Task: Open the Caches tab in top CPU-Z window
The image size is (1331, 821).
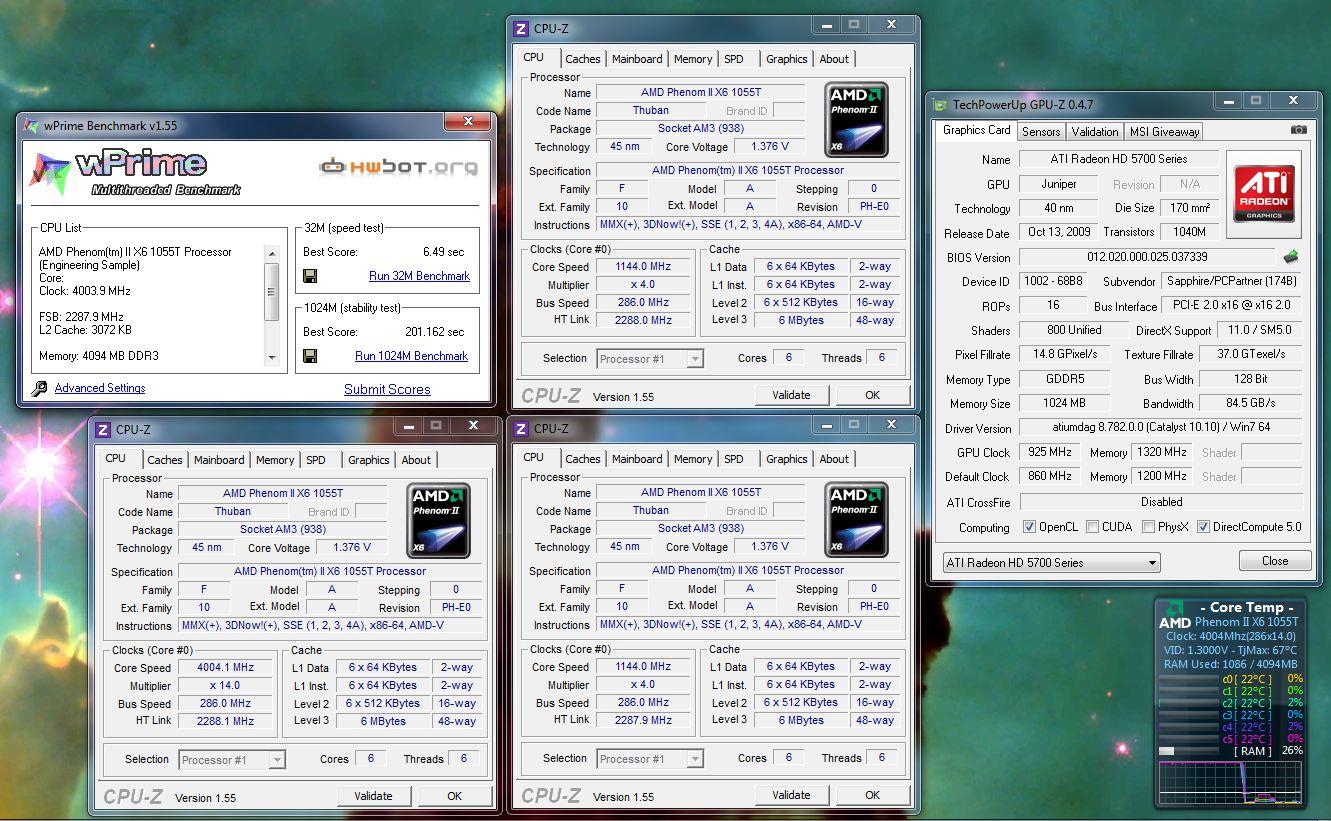Action: tap(583, 59)
